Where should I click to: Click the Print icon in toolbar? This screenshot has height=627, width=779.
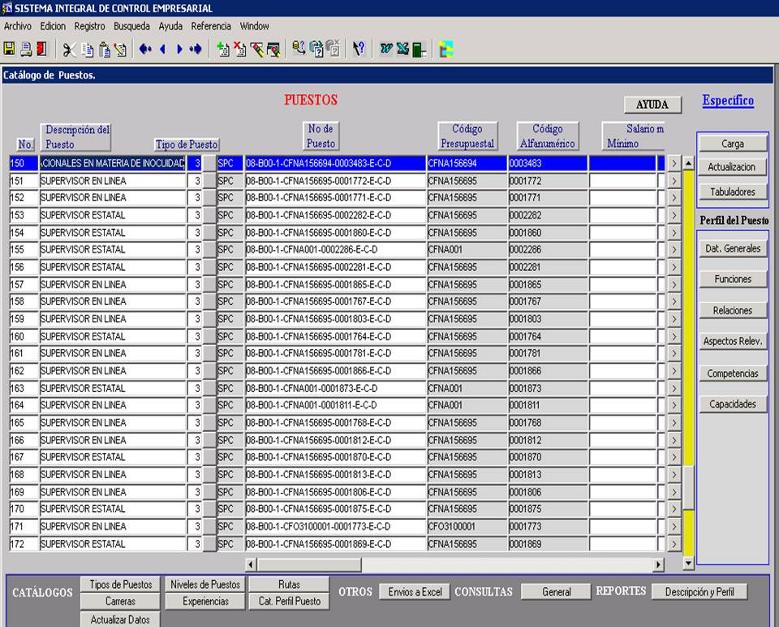pos(24,49)
